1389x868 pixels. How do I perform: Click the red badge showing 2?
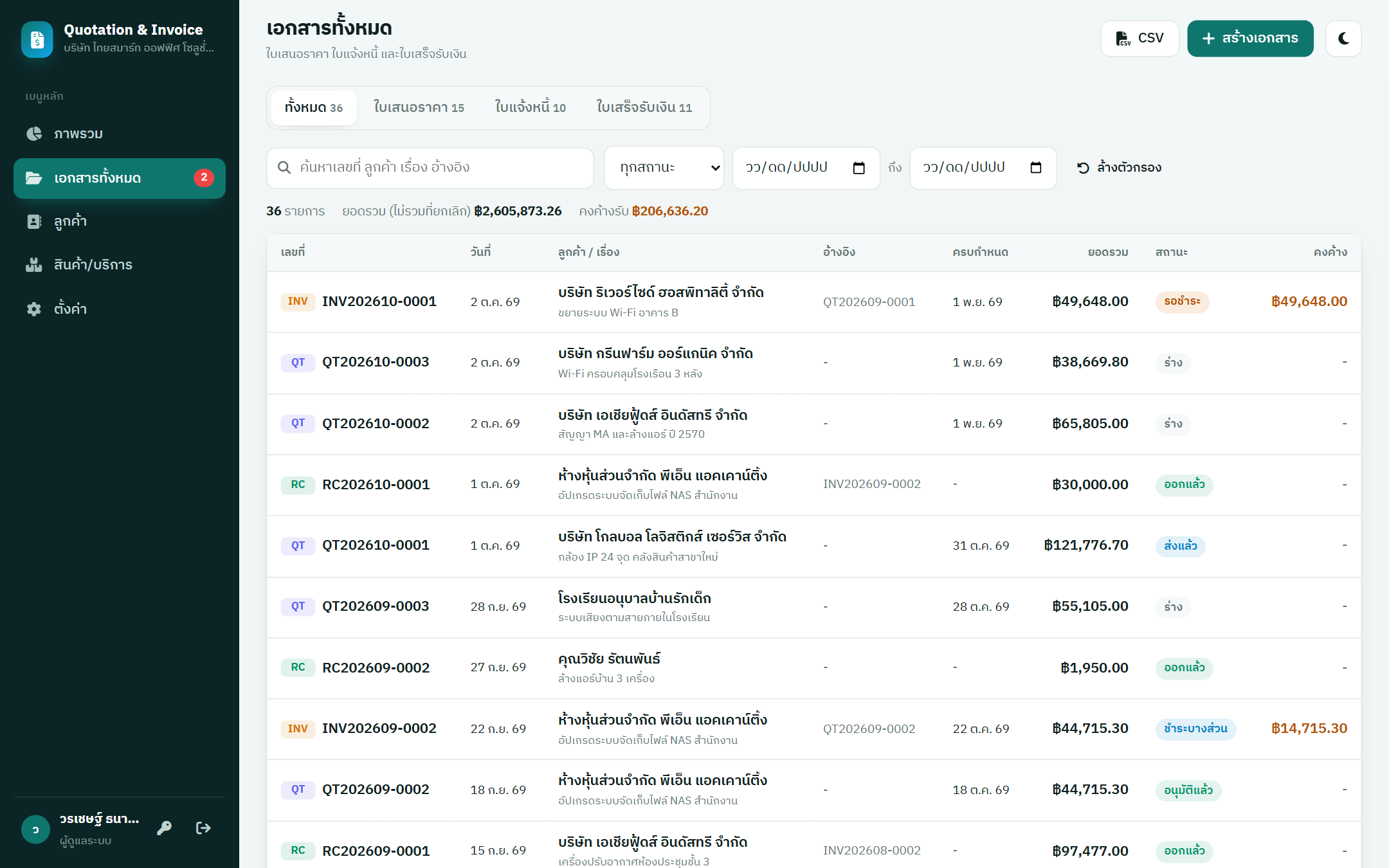(204, 177)
